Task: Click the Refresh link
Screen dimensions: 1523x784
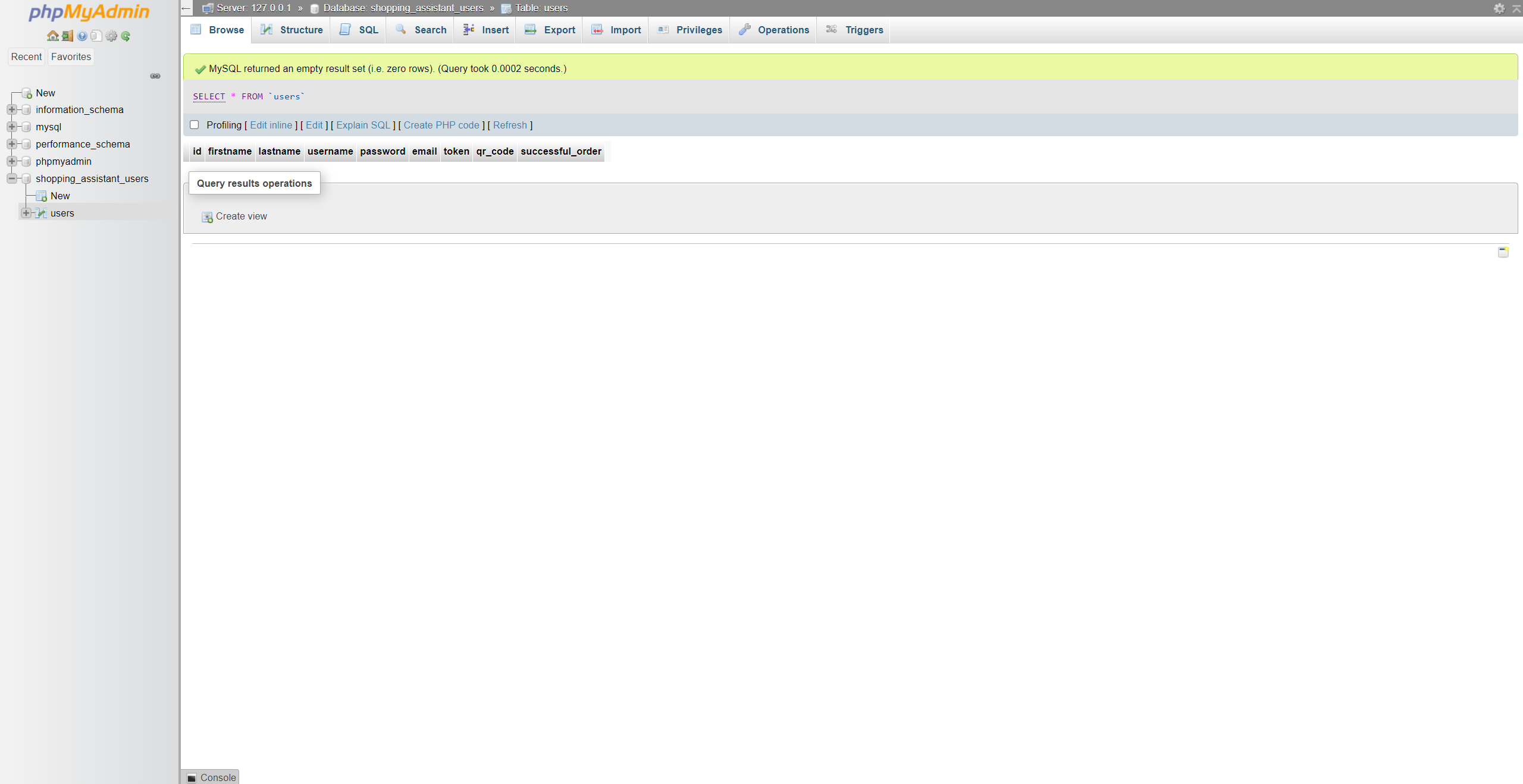Action: click(510, 125)
